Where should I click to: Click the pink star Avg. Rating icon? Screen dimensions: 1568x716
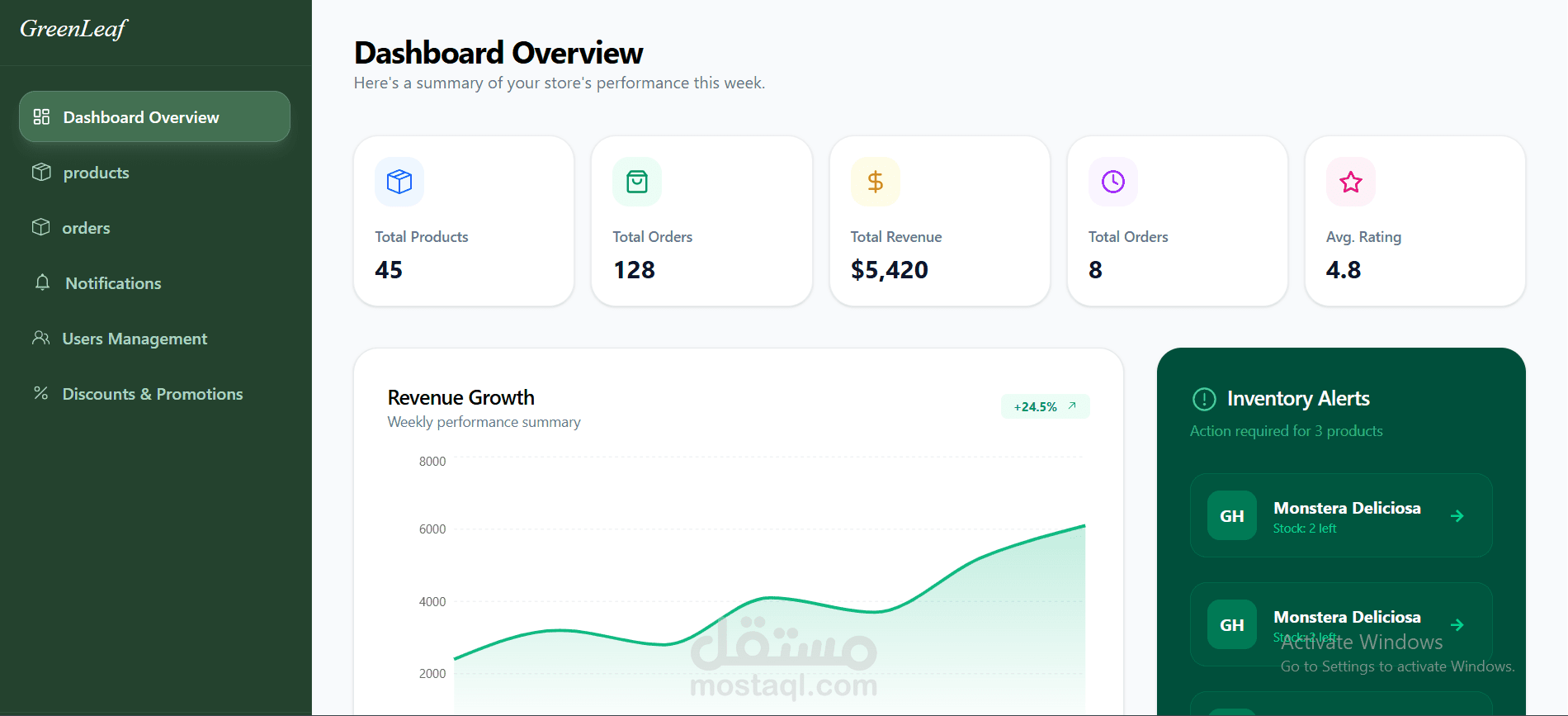point(1351,182)
